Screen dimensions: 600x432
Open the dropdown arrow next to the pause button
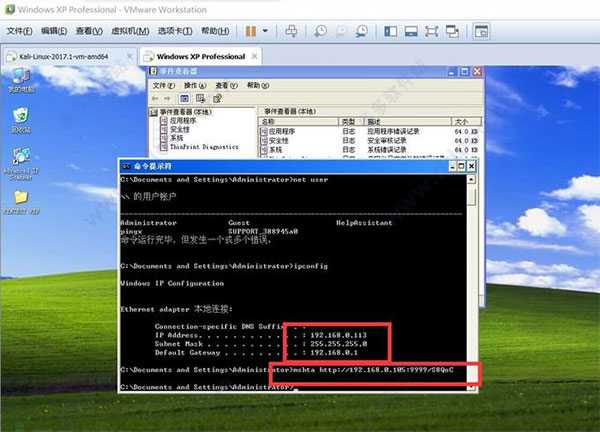265,31
